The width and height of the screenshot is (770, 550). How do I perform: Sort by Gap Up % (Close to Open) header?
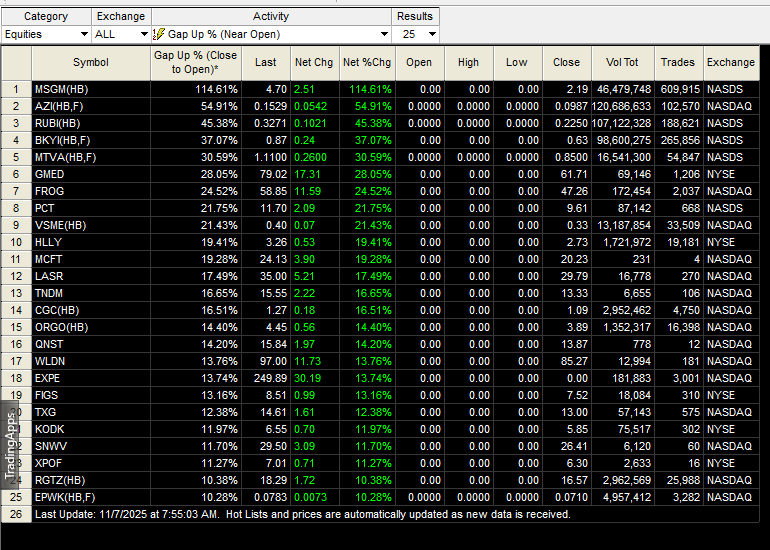(195, 63)
